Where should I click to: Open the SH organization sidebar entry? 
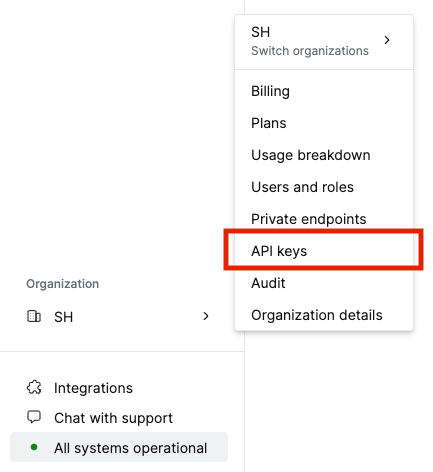point(118,316)
